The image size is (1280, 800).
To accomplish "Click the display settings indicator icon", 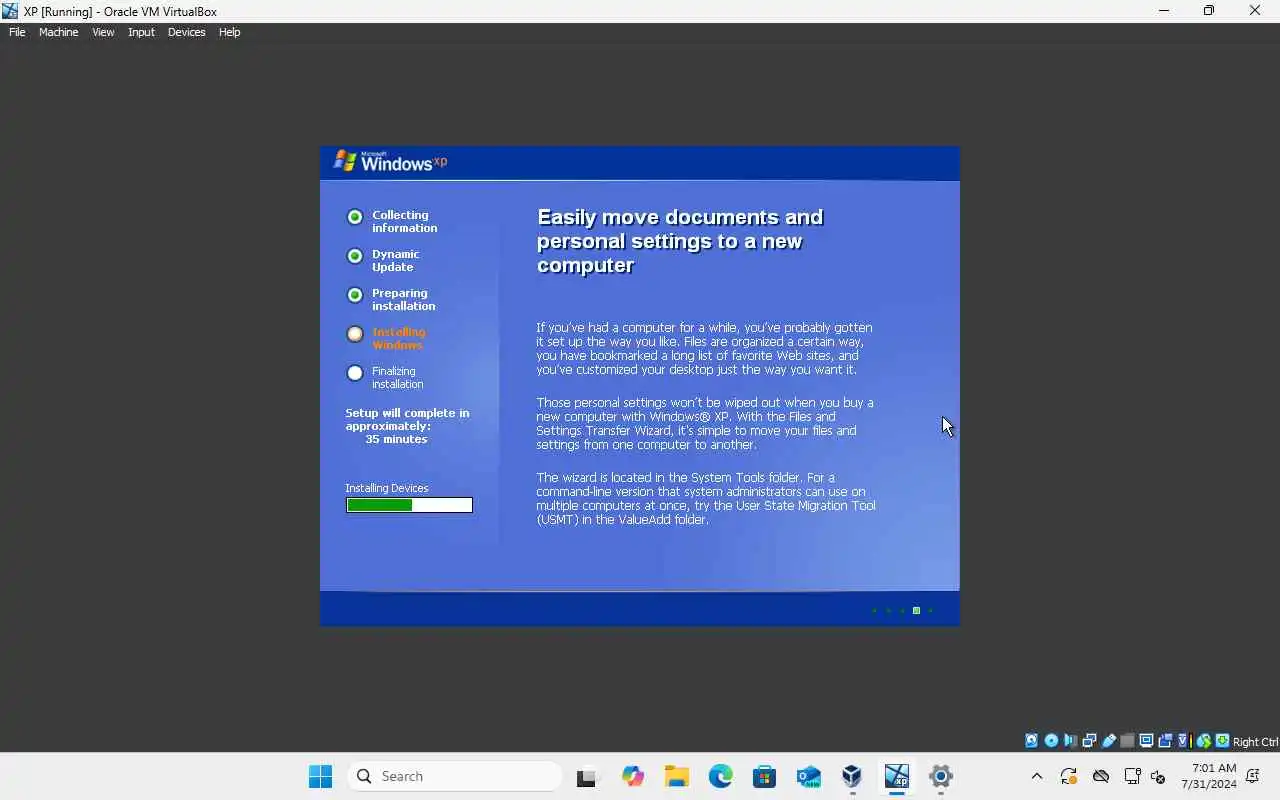I will [1146, 741].
